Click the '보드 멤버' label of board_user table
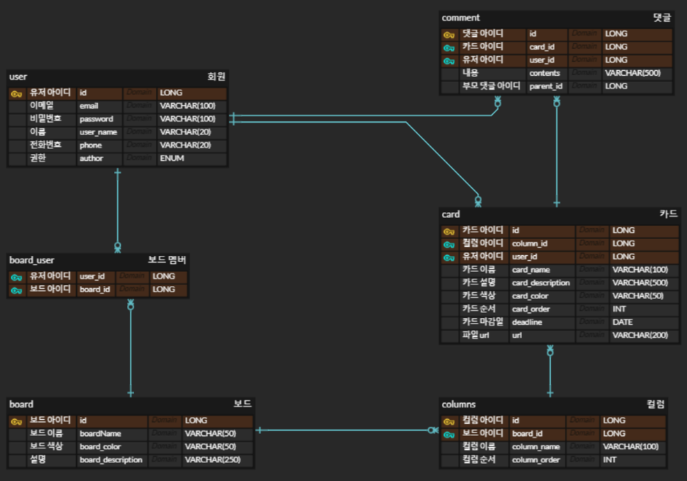This screenshot has height=481, width=687. [167, 260]
